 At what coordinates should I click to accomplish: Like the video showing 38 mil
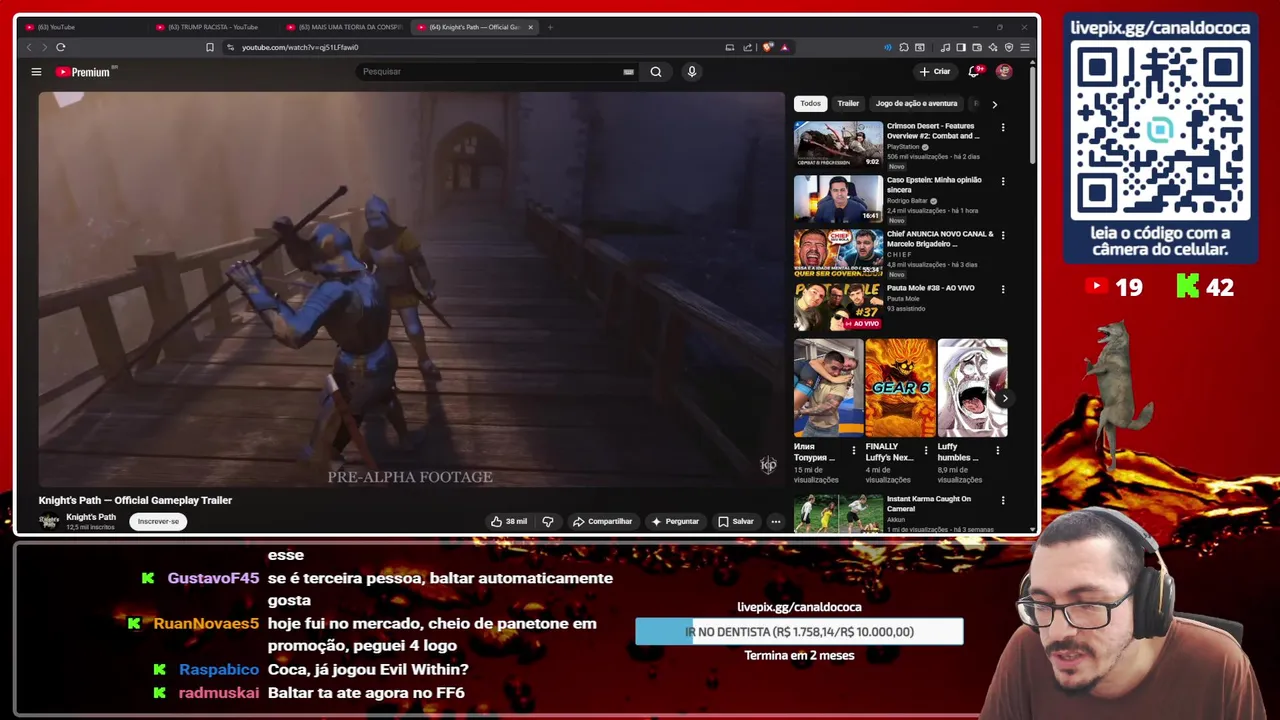pos(509,521)
